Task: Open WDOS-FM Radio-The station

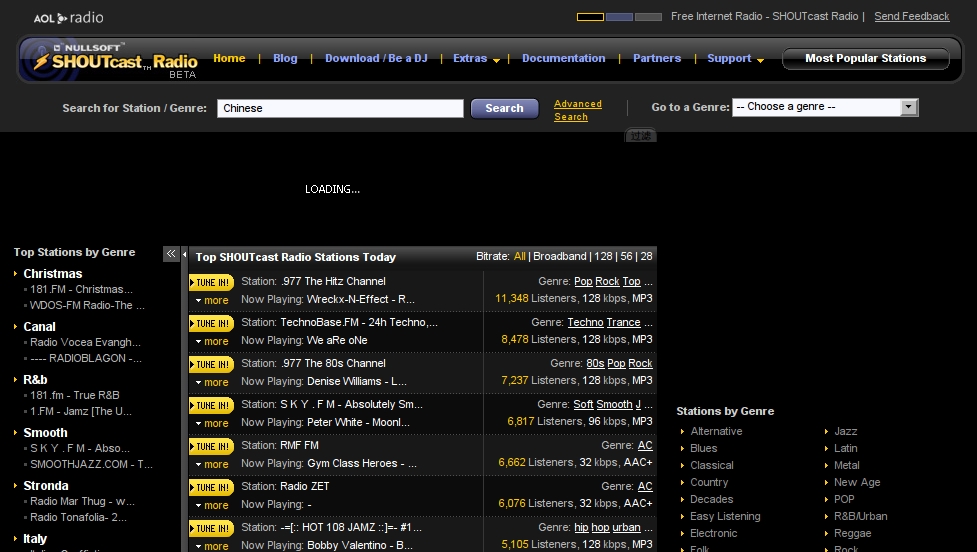Action: coord(87,305)
